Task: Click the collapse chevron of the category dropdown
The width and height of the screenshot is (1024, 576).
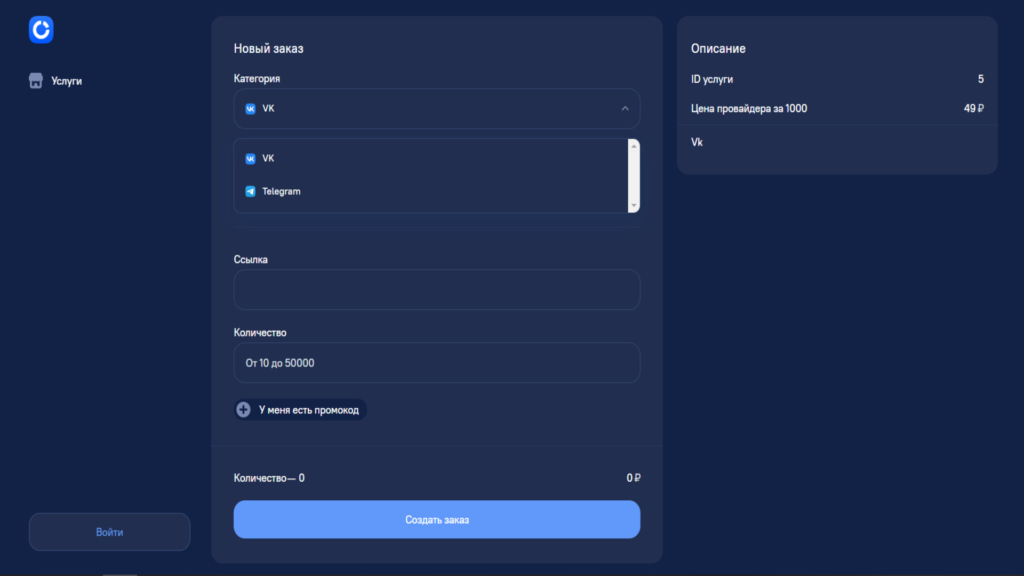Action: coord(625,108)
